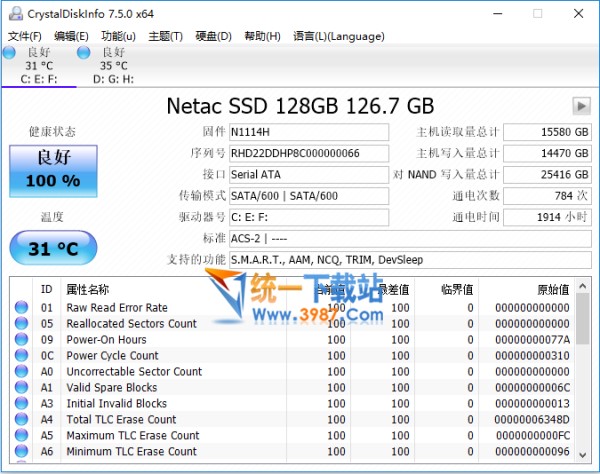The height and width of the screenshot is (474, 600).
Task: Click the Netac SSD 128GB disk title
Action: tap(300, 106)
